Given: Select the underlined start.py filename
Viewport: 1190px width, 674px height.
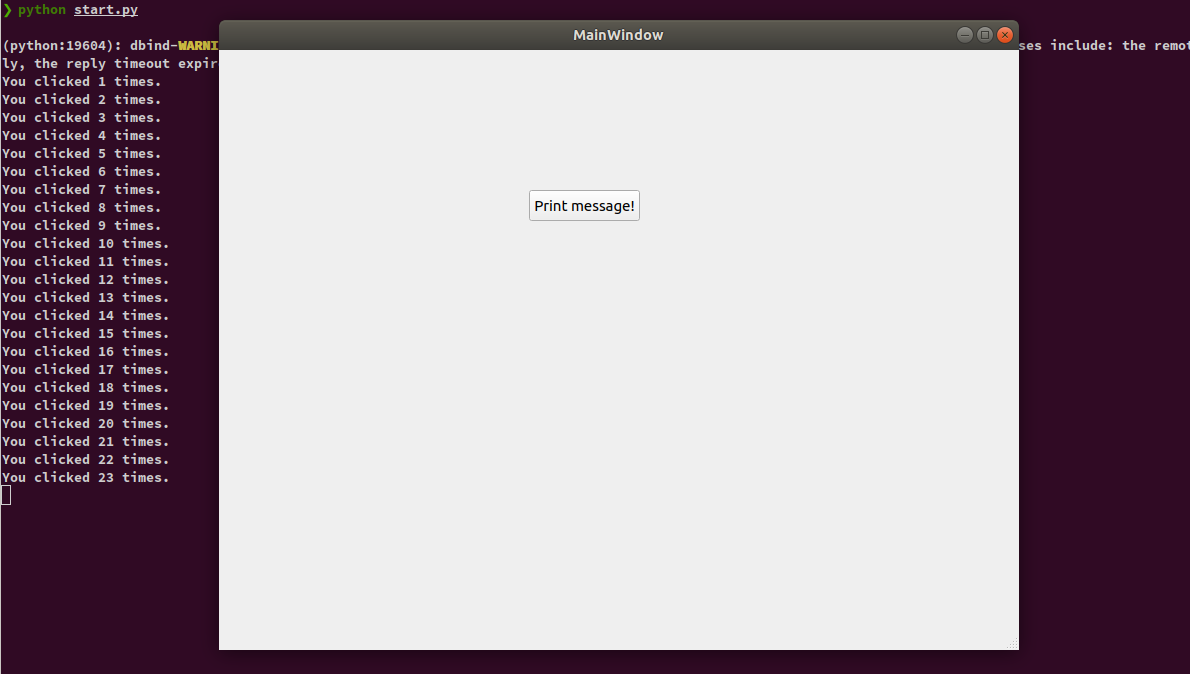Looking at the screenshot, I should [x=105, y=10].
